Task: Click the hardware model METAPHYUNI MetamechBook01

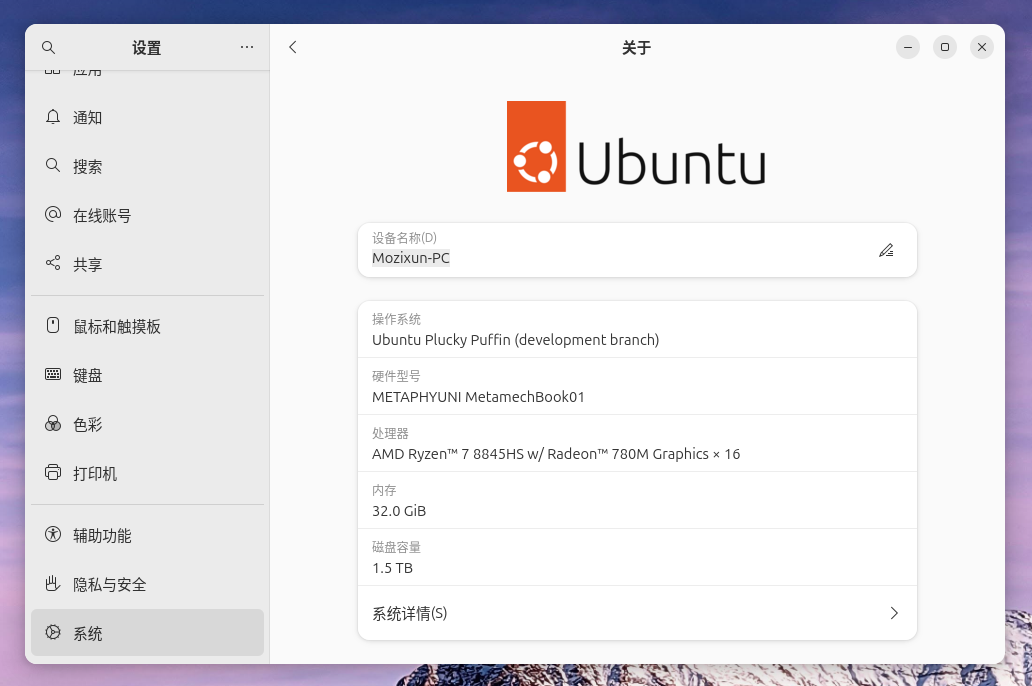Action: click(x=478, y=397)
